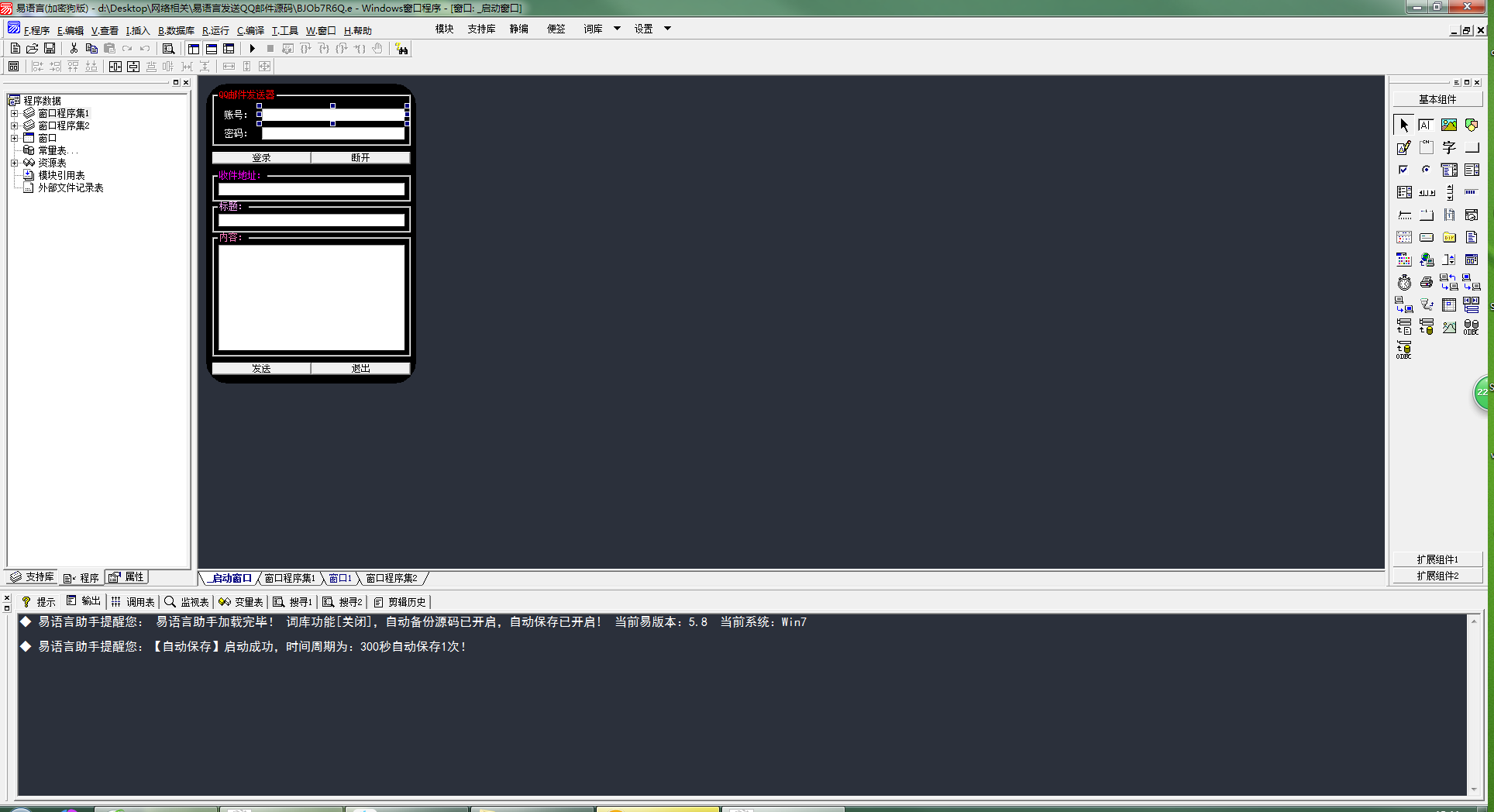This screenshot has width=1494, height=812.
Task: Click the binoculars help search icon
Action: 401,49
